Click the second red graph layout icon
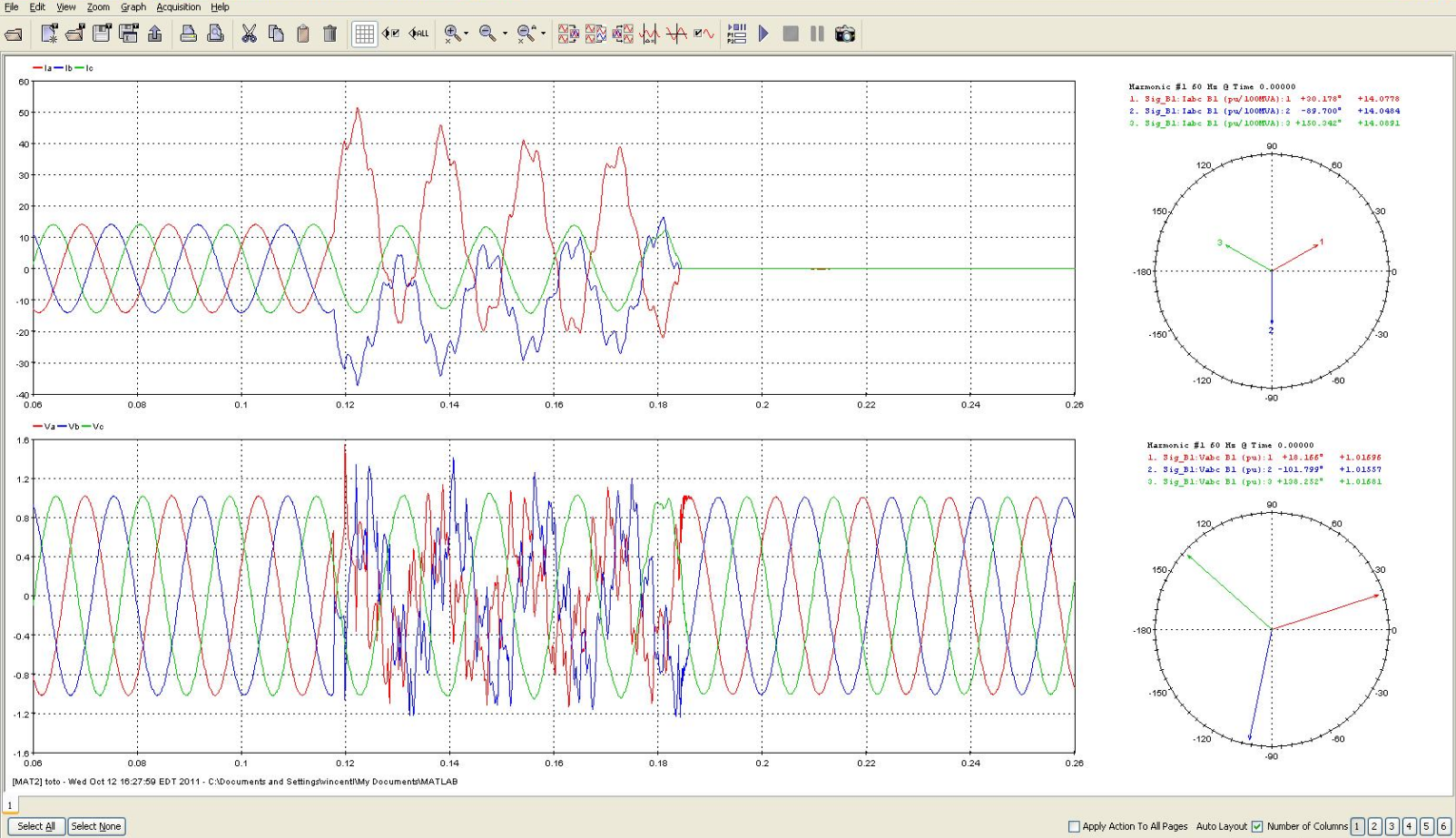1456x838 pixels. [x=595, y=34]
